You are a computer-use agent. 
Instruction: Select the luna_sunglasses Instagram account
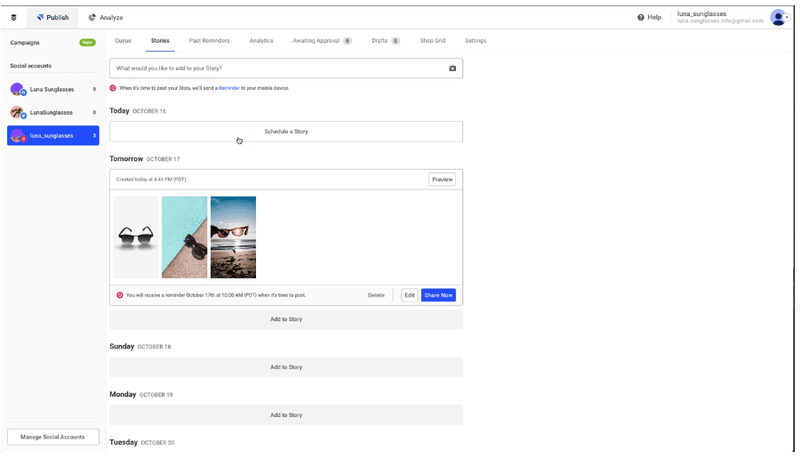(53, 135)
